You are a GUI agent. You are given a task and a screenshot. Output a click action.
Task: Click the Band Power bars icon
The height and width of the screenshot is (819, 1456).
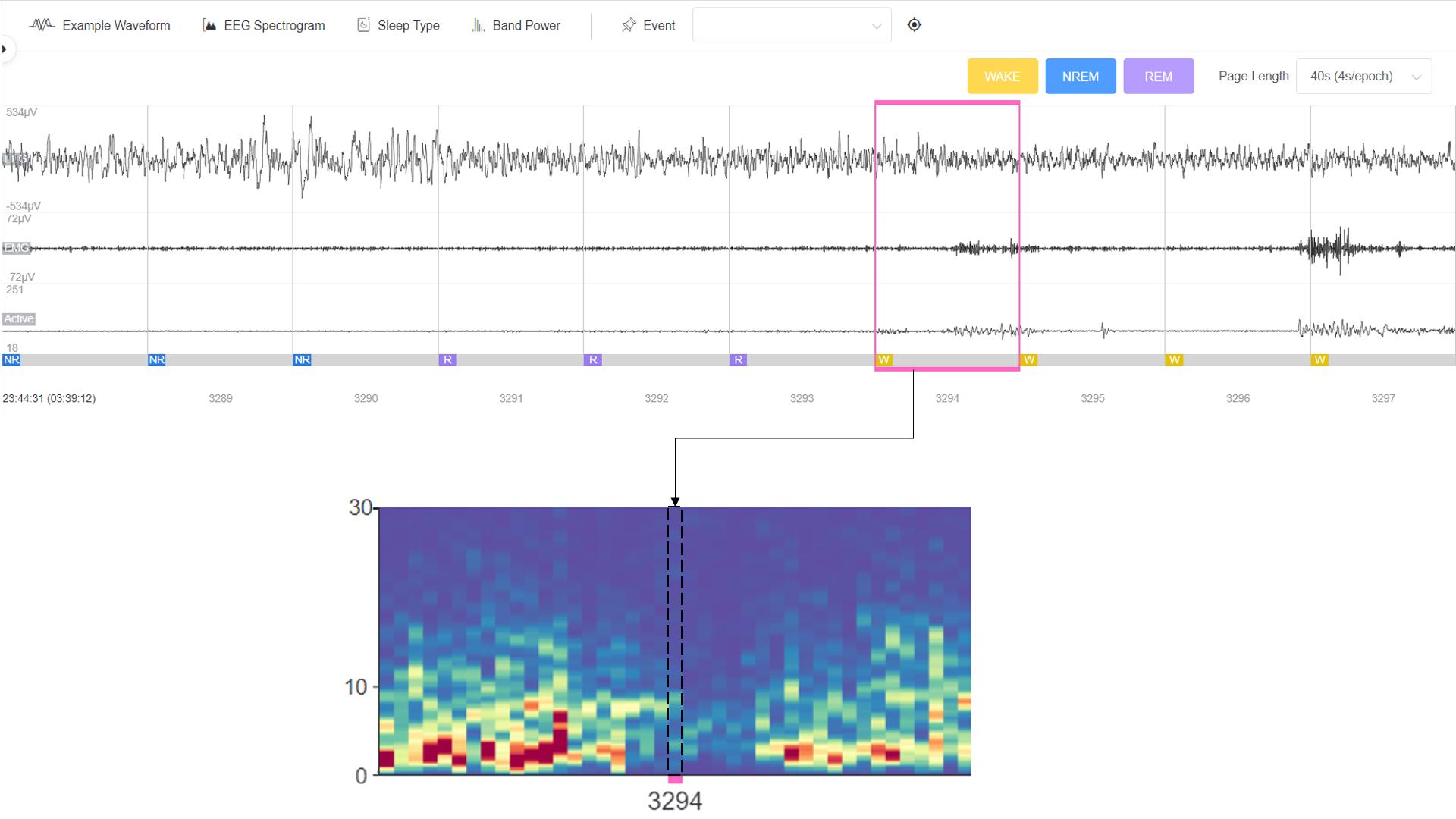478,25
